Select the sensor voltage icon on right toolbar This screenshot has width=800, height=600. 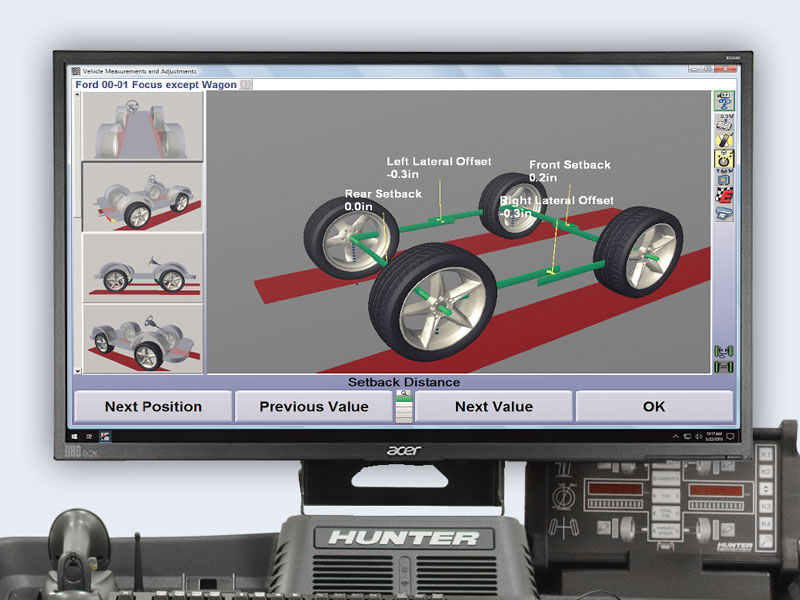(722, 124)
